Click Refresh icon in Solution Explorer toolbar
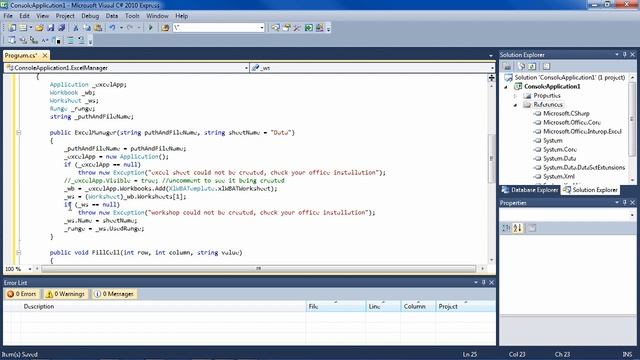This screenshot has height=360, width=640. click(532, 67)
